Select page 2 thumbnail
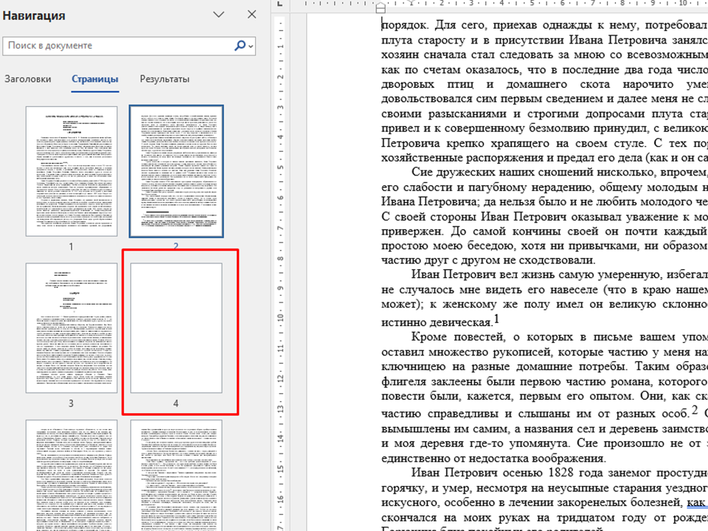708x531 pixels. click(176, 171)
